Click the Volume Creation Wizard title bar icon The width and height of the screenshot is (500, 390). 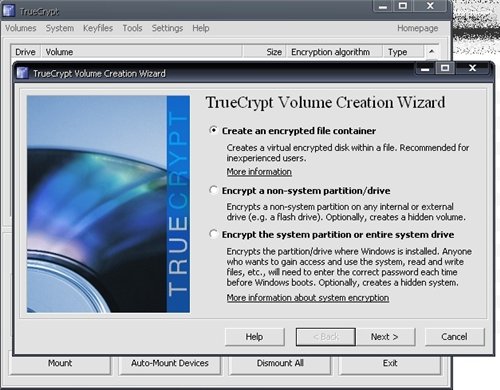(22, 73)
